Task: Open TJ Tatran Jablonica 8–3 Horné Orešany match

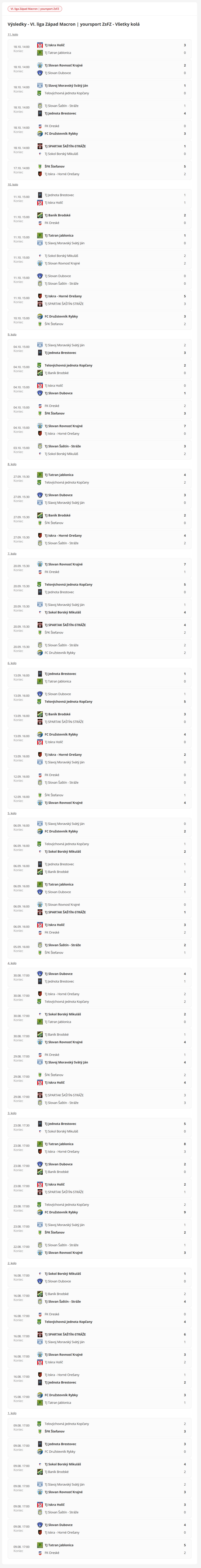Action: tap(100, 1148)
